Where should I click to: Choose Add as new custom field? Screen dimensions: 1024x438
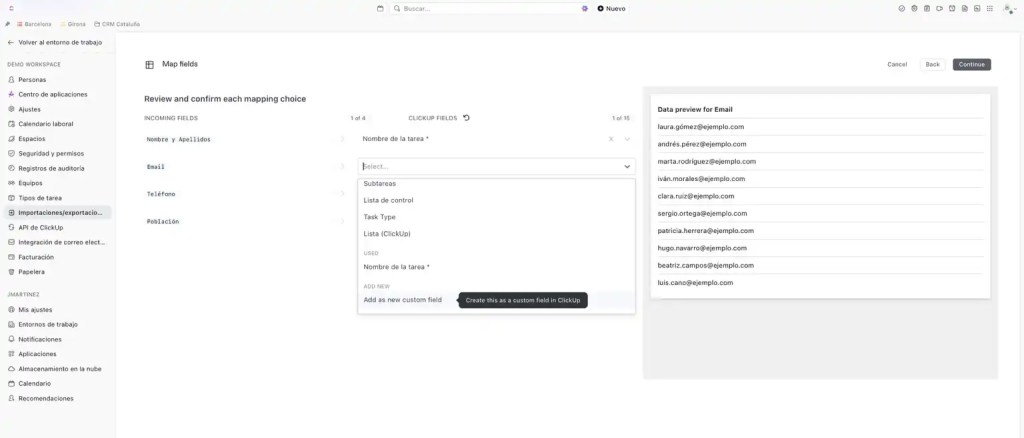tap(402, 300)
